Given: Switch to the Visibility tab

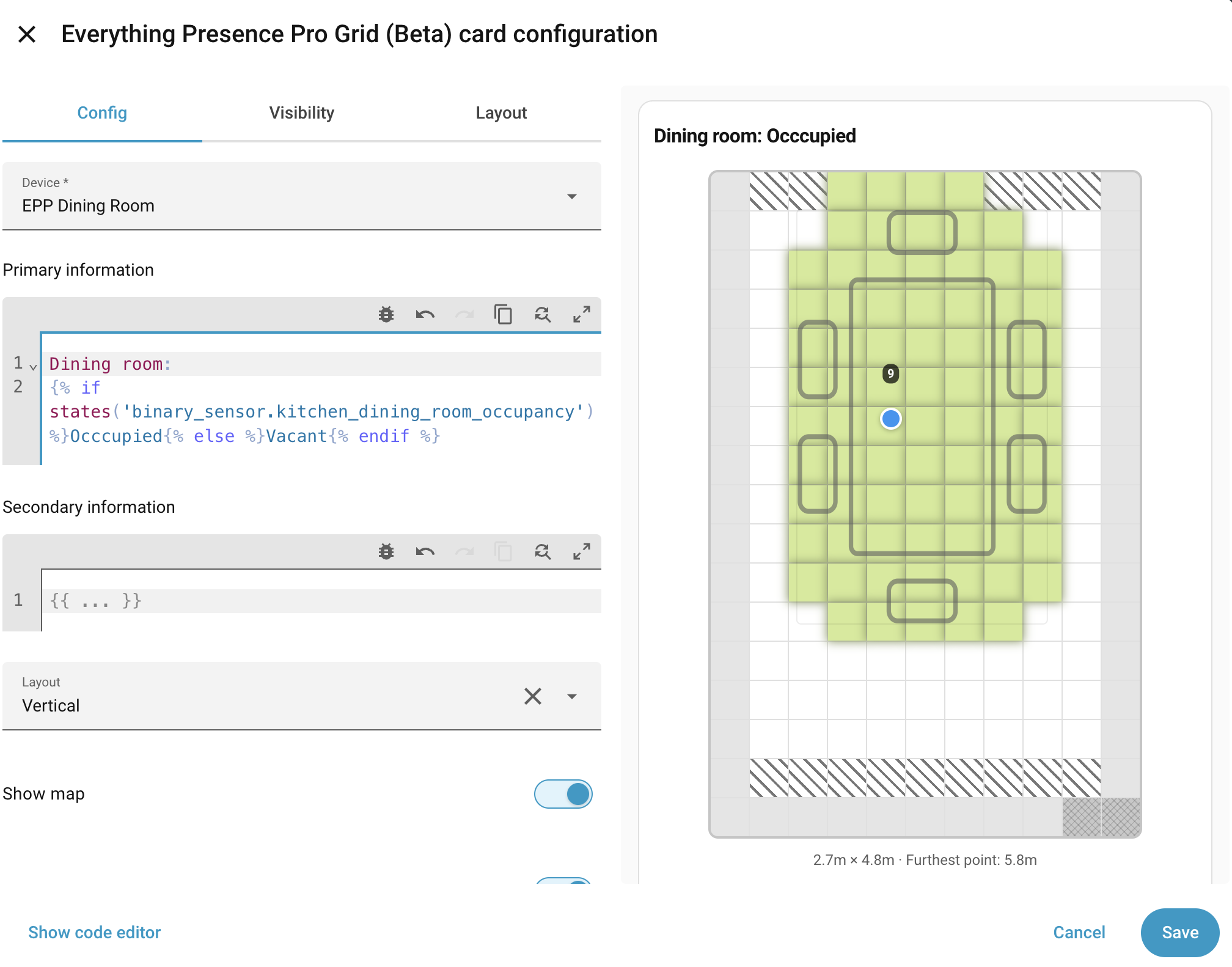Looking at the screenshot, I should point(302,113).
